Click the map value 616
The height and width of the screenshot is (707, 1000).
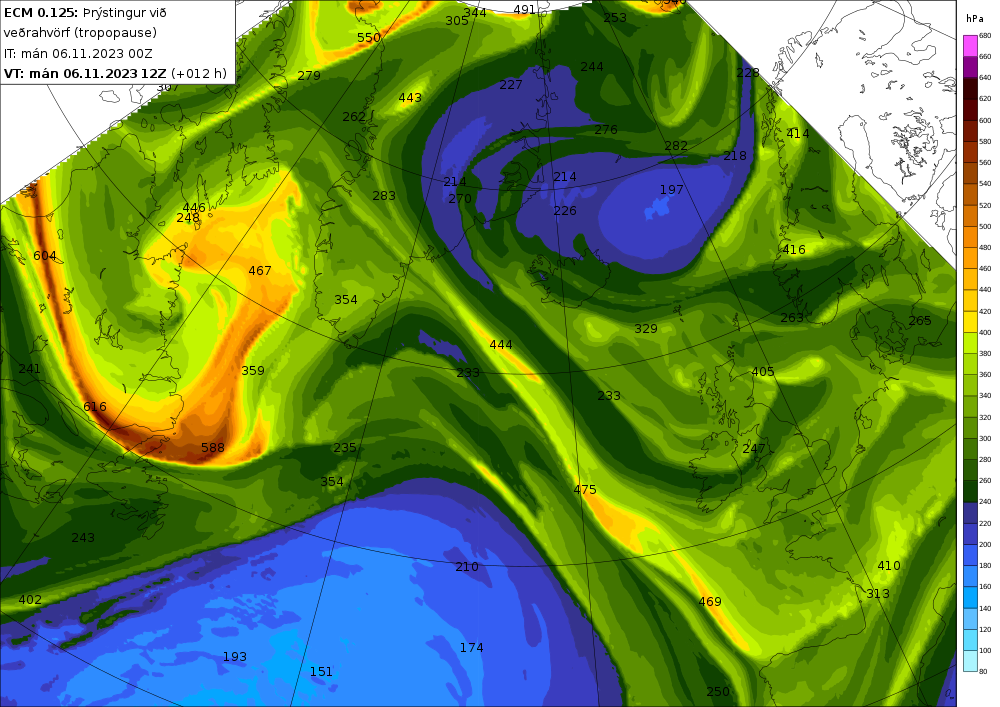pos(95,407)
